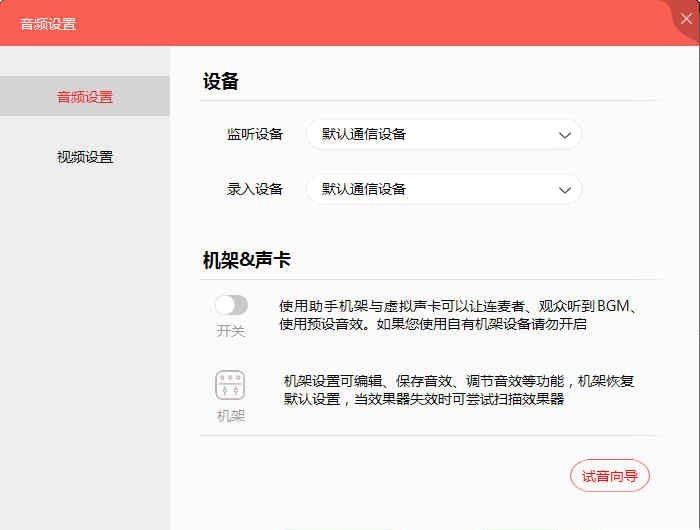This screenshot has width=700, height=530.
Task: Click the 机架&声卡 section heading
Action: (247, 260)
